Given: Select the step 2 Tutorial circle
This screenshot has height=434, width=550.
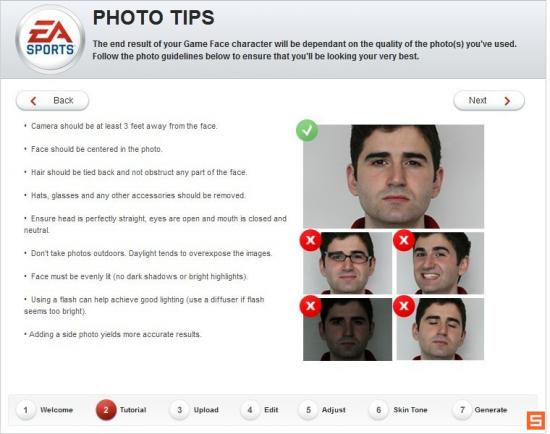Looking at the screenshot, I should [x=106, y=410].
